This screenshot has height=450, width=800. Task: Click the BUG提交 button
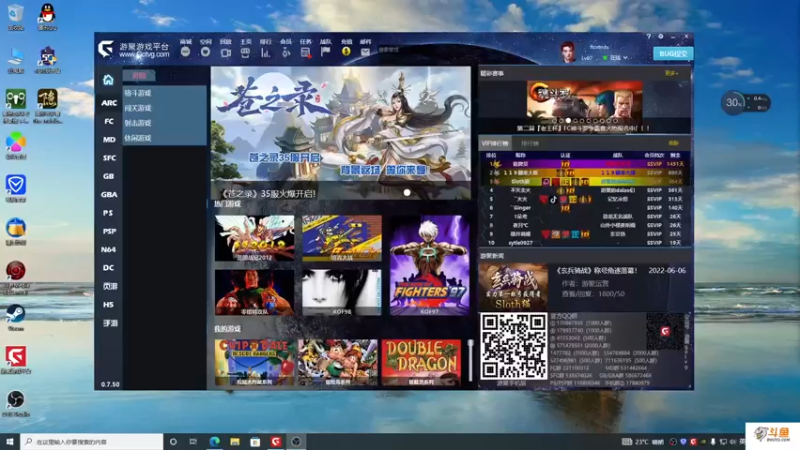pos(672,54)
